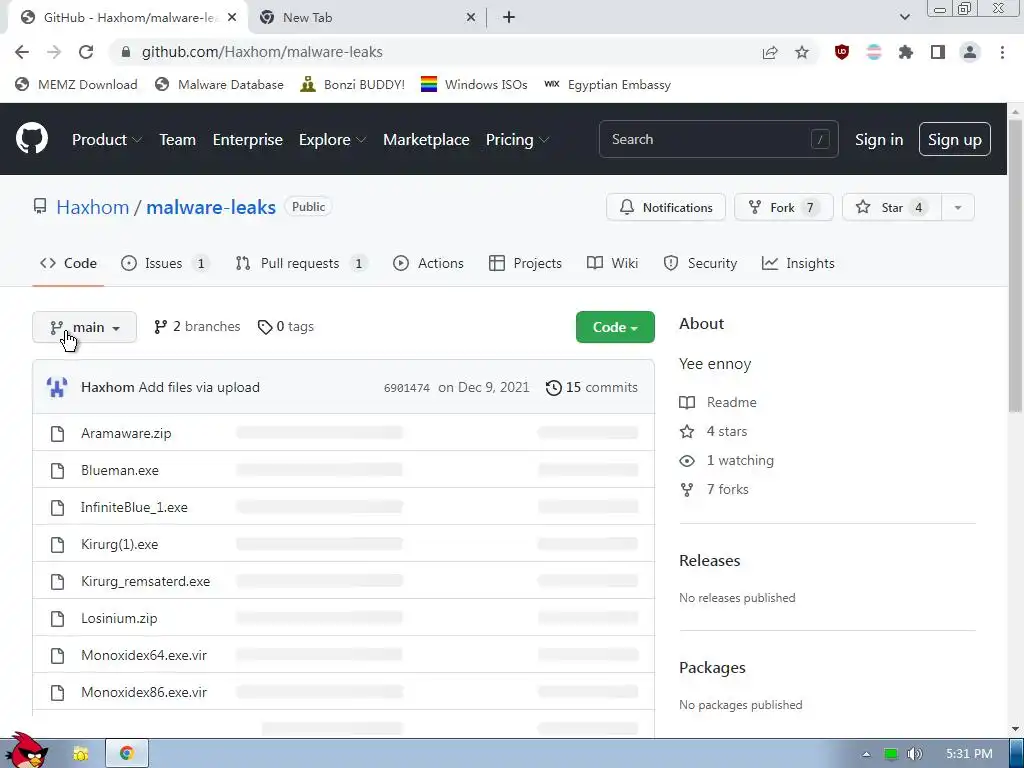Select the Code repository tab
Viewport: 1024px width, 768px height.
pos(68,263)
